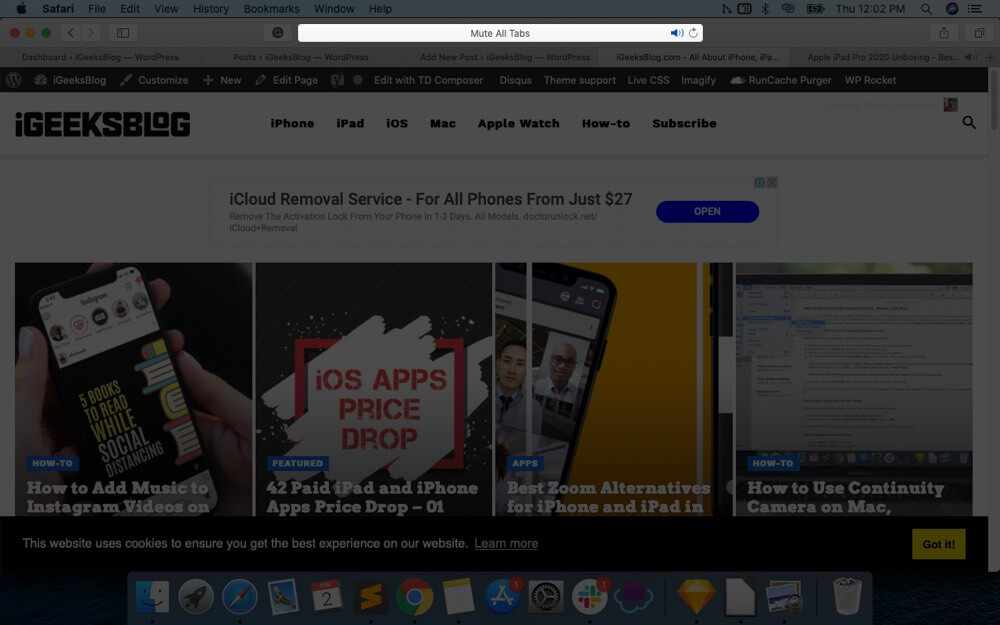Open Notification Center list icon
The width and height of the screenshot is (1000, 625).
(974, 9)
